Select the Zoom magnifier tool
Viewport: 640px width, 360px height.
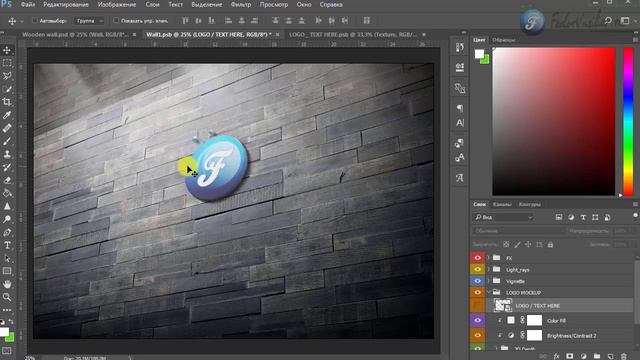click(x=7, y=297)
